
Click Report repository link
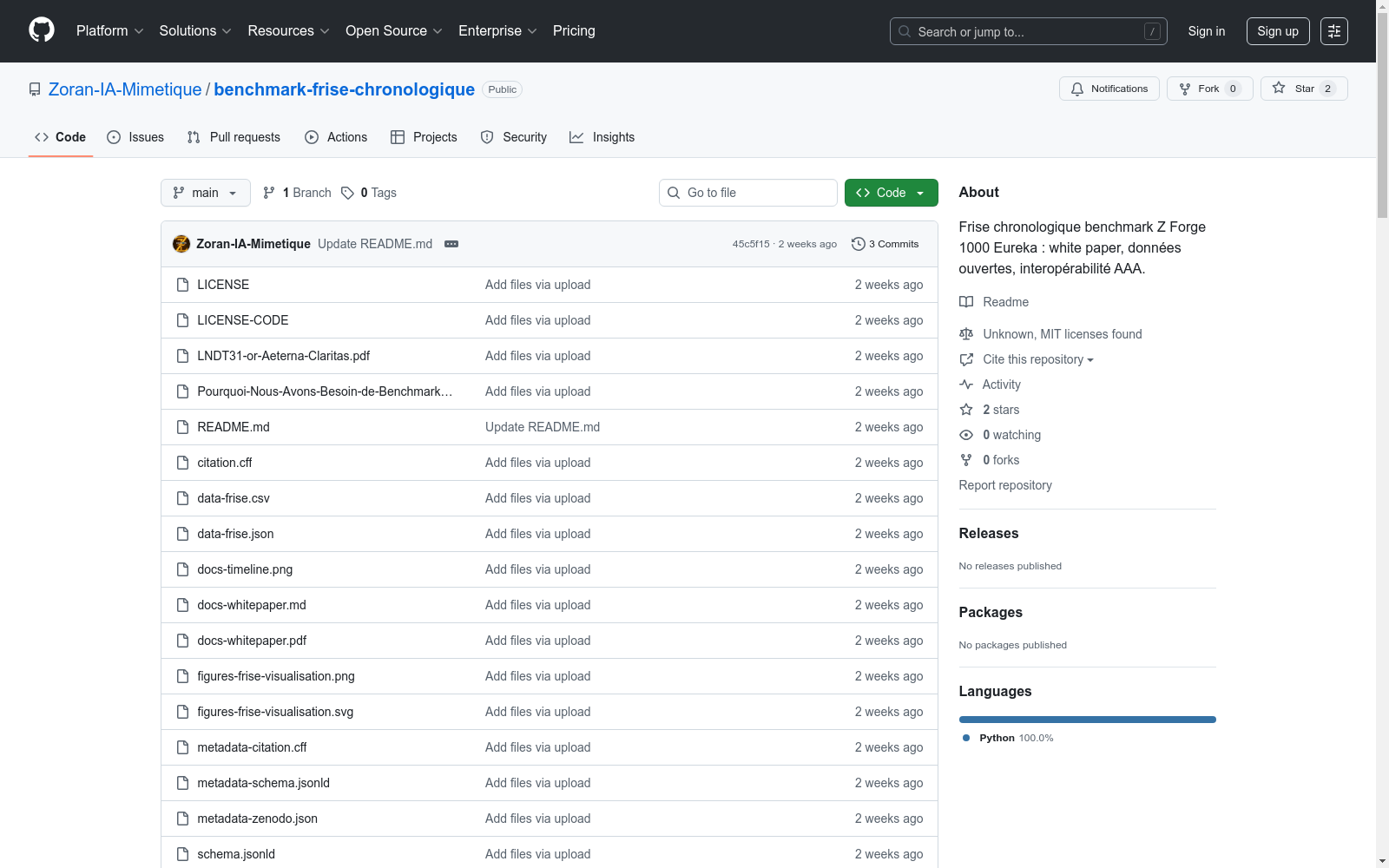coord(1005,485)
